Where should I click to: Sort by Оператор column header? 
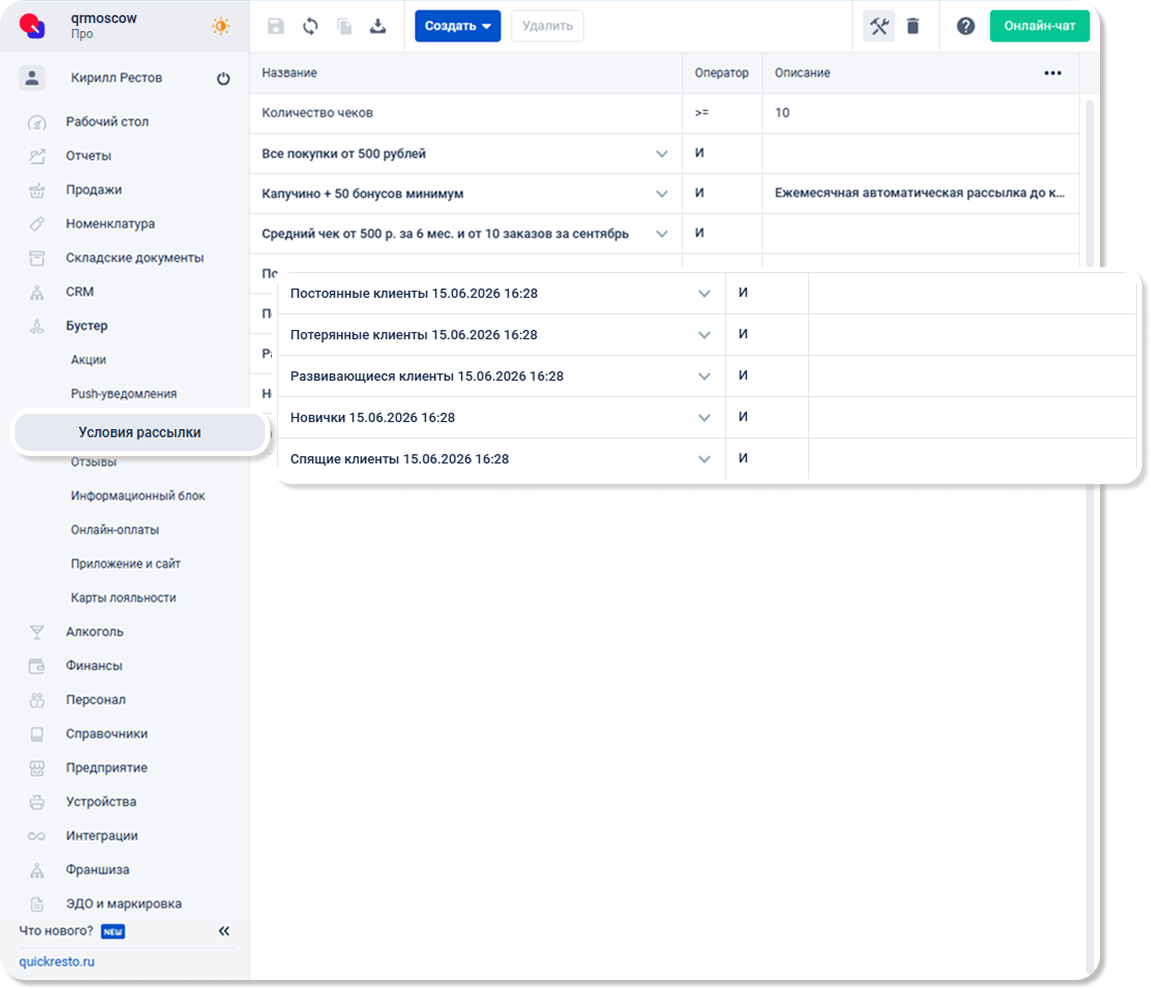[722, 73]
